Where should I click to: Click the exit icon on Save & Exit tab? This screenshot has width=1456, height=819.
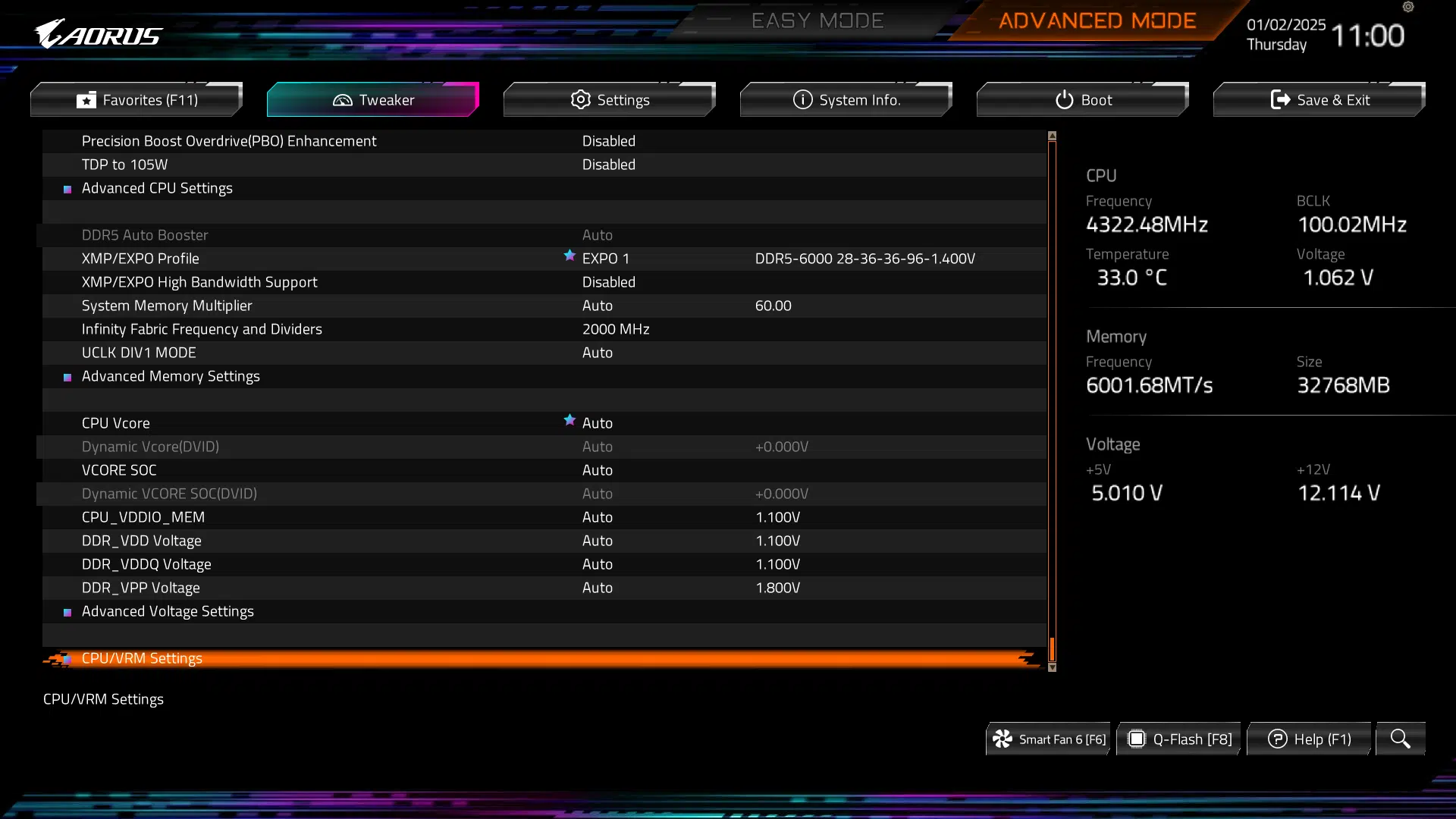(x=1281, y=99)
